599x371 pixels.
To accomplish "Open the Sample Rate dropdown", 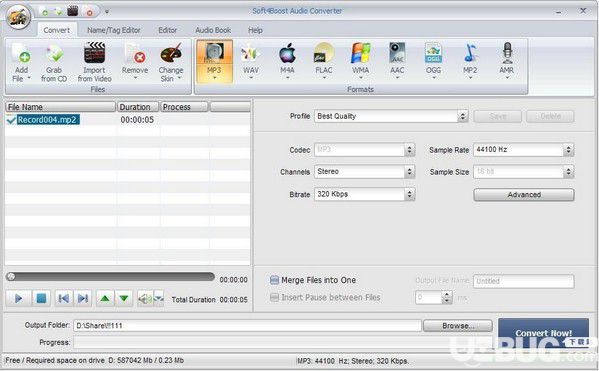I will coord(568,150).
